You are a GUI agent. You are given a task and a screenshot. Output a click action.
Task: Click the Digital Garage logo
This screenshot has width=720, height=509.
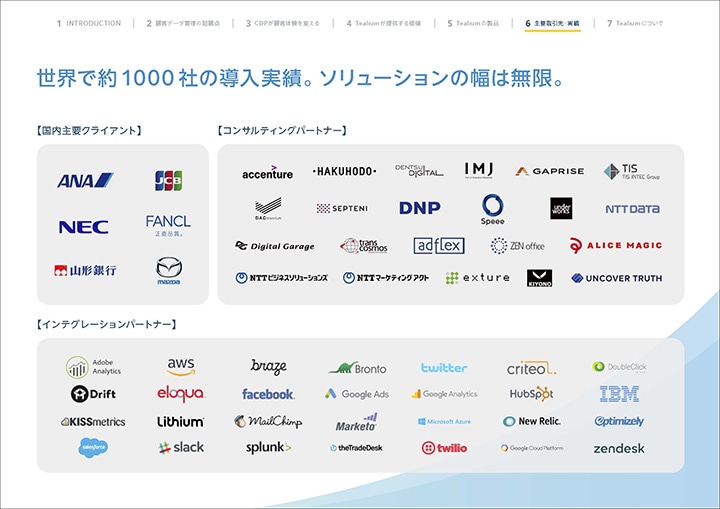coord(275,246)
